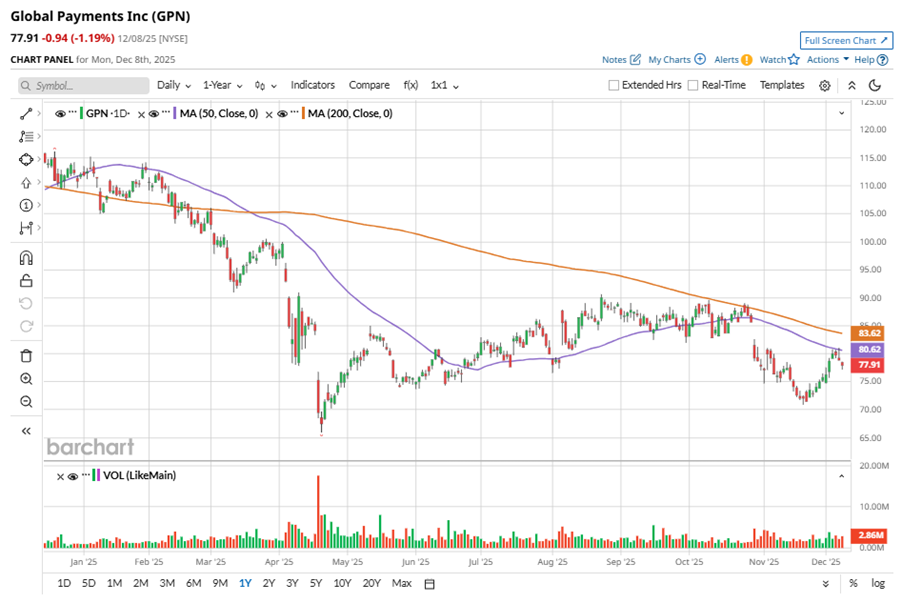
Task: Select the 5Y time range
Action: coord(316,584)
